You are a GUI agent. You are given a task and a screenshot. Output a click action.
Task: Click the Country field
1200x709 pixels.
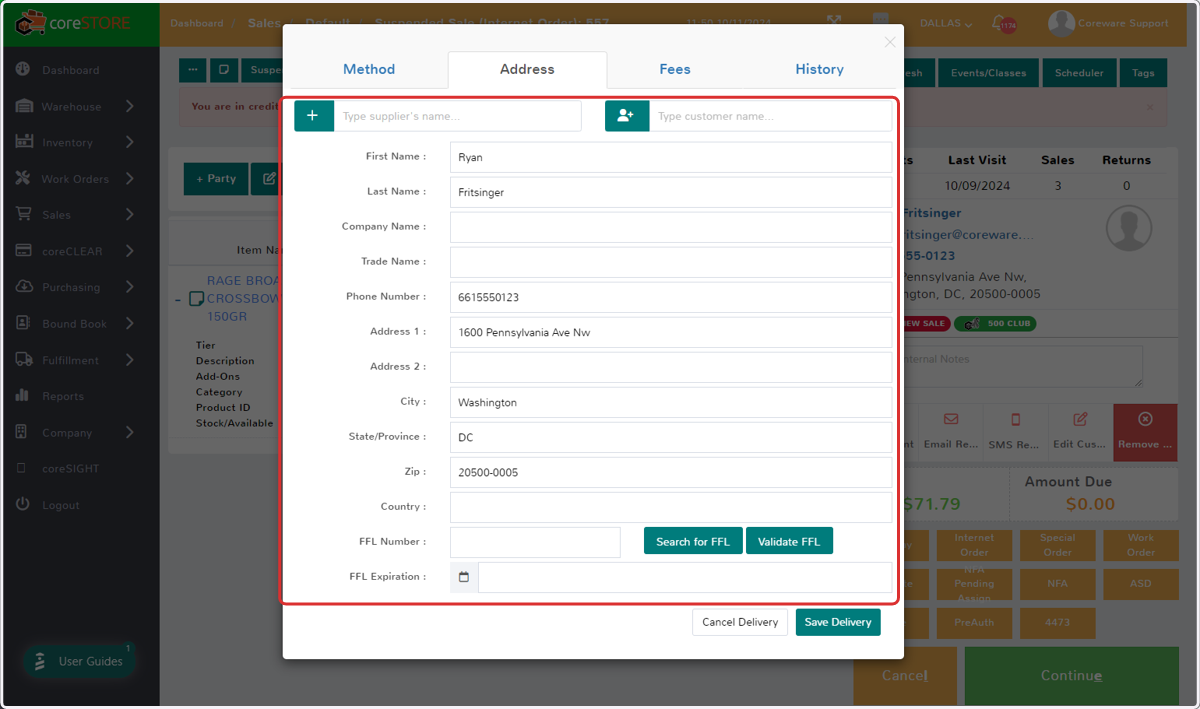click(671, 507)
